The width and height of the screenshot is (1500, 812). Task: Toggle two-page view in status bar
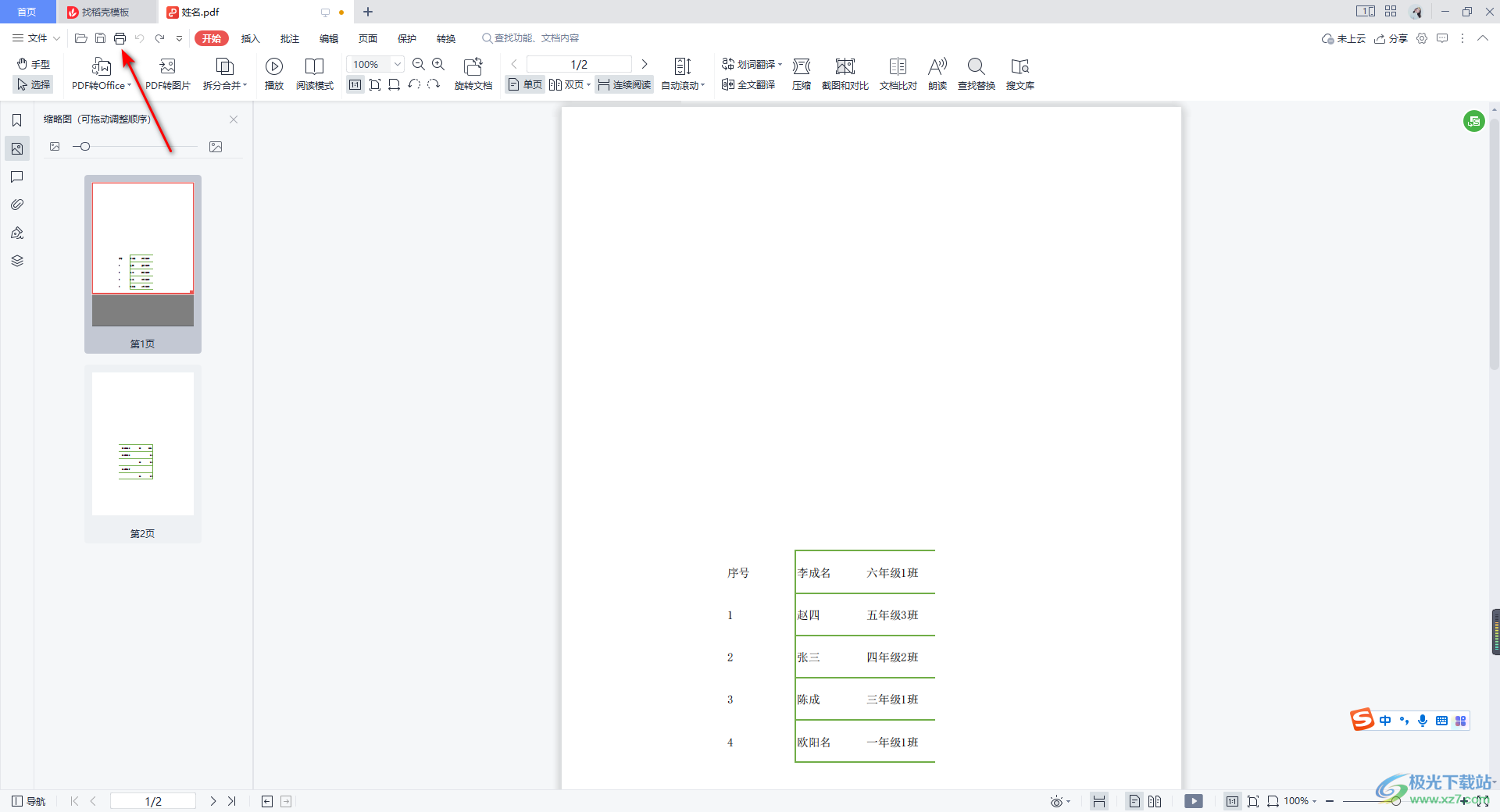tap(1155, 801)
